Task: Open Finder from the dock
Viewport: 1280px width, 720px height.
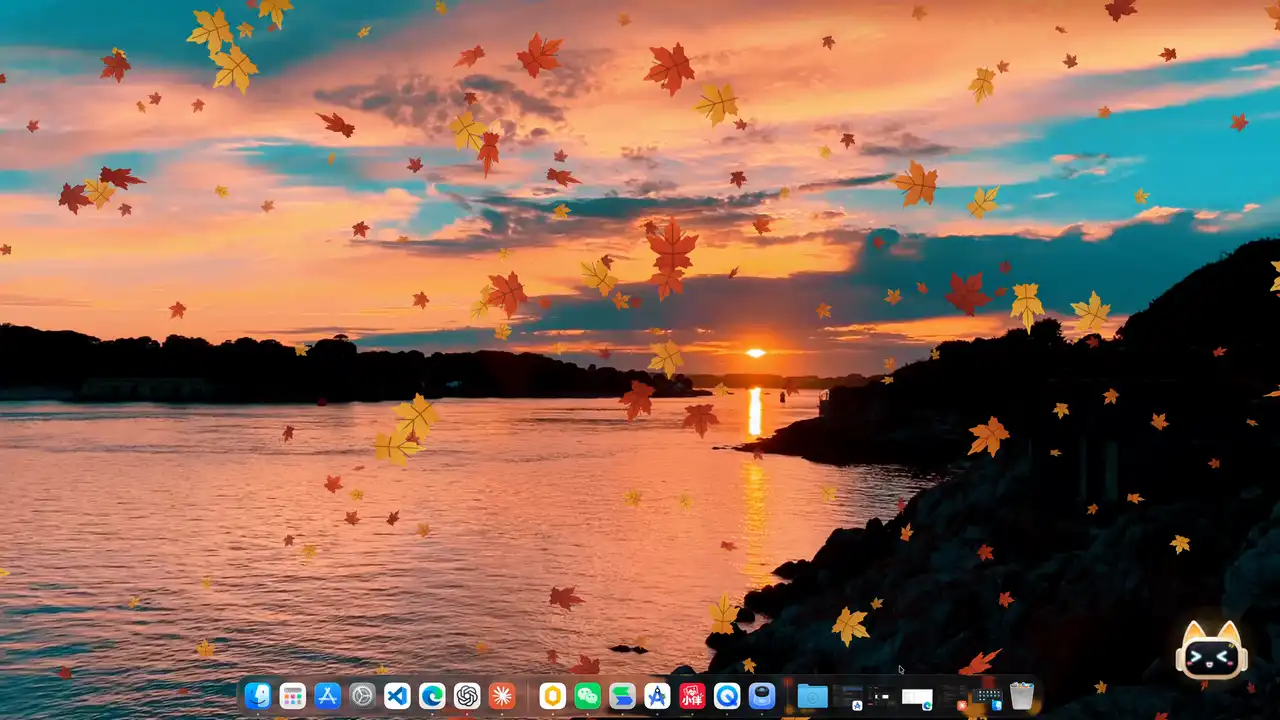Action: tap(258, 696)
